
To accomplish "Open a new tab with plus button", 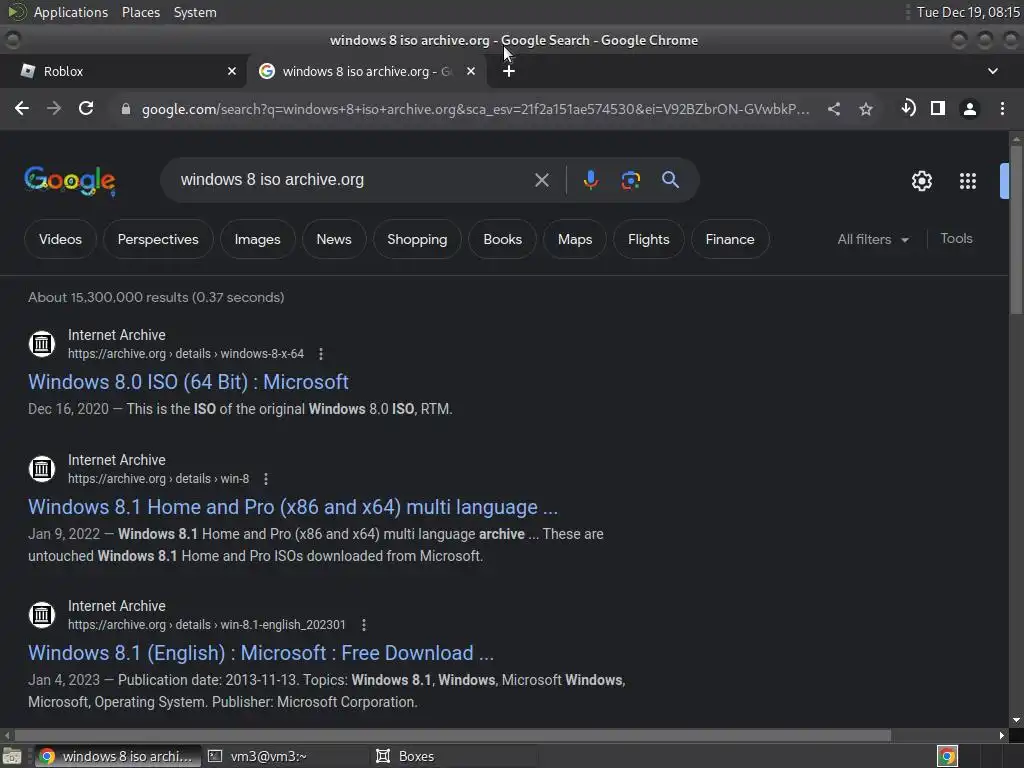I will coord(509,71).
